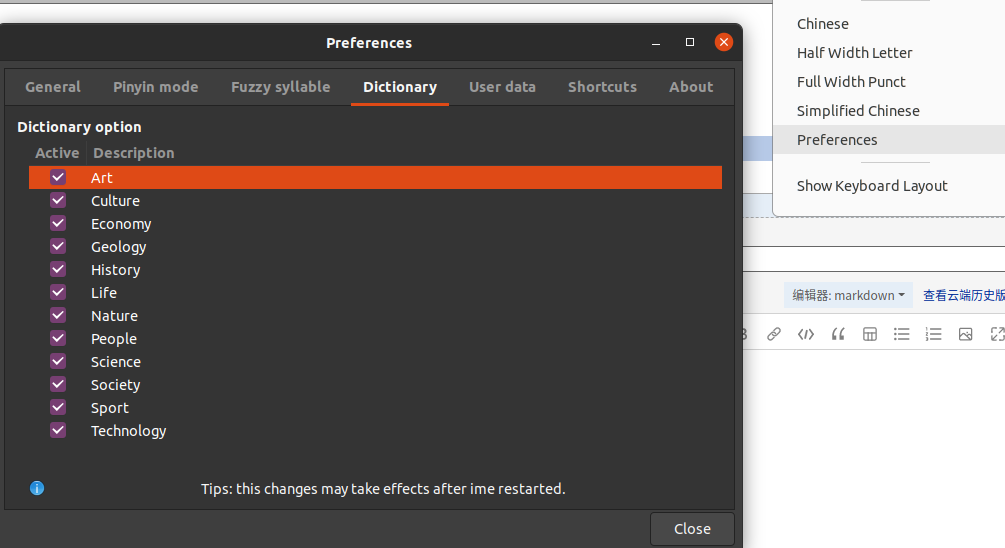Click the insert image icon

click(x=965, y=334)
